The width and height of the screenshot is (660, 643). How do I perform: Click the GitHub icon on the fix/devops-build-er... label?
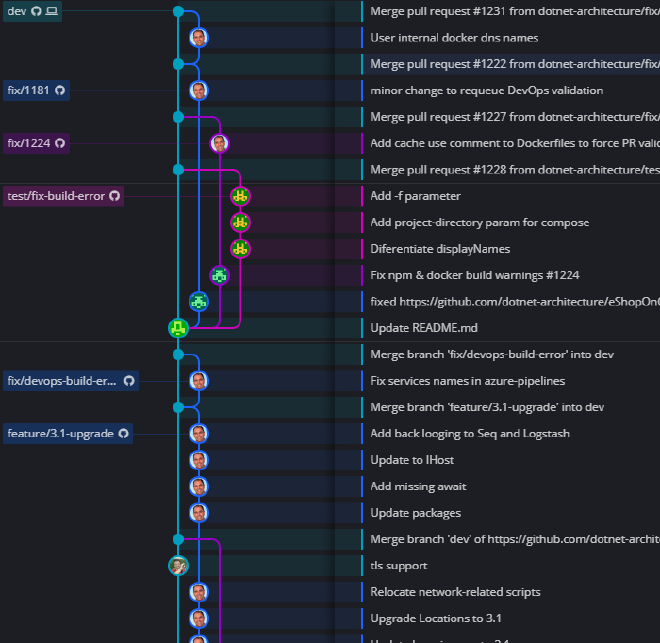click(x=128, y=381)
